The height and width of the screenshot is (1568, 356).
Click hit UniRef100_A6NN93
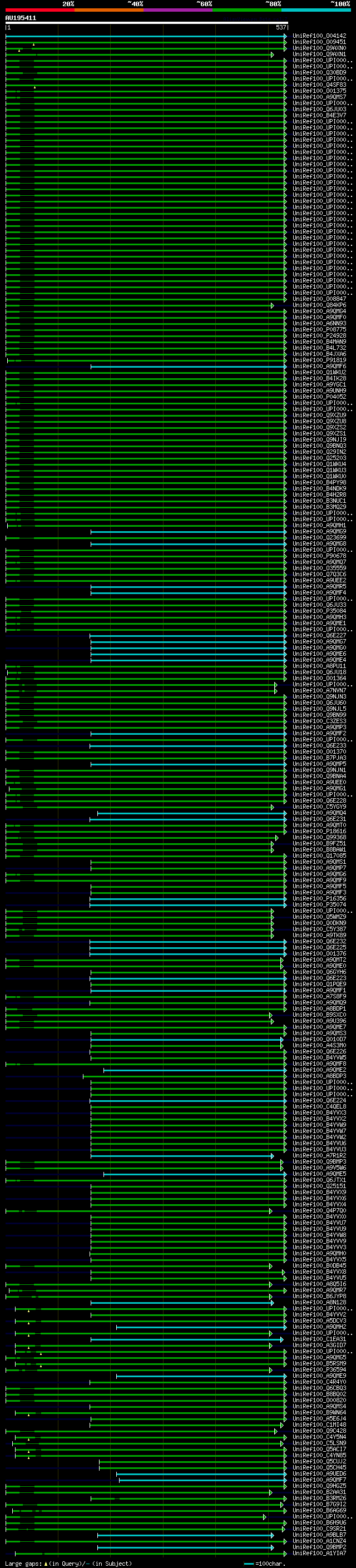319,323
